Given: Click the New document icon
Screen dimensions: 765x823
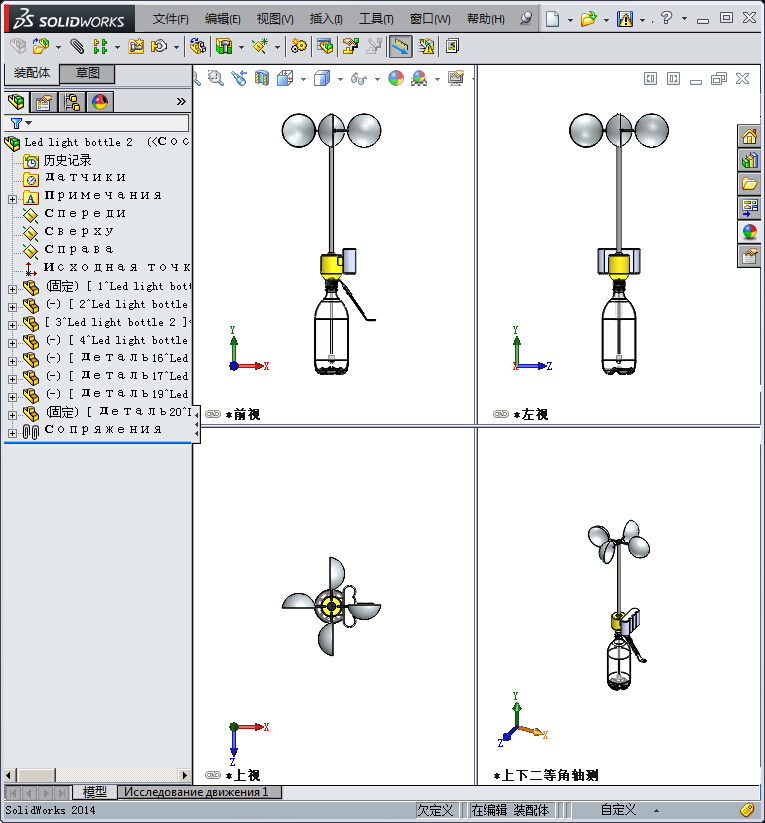Looking at the screenshot, I should [552, 19].
